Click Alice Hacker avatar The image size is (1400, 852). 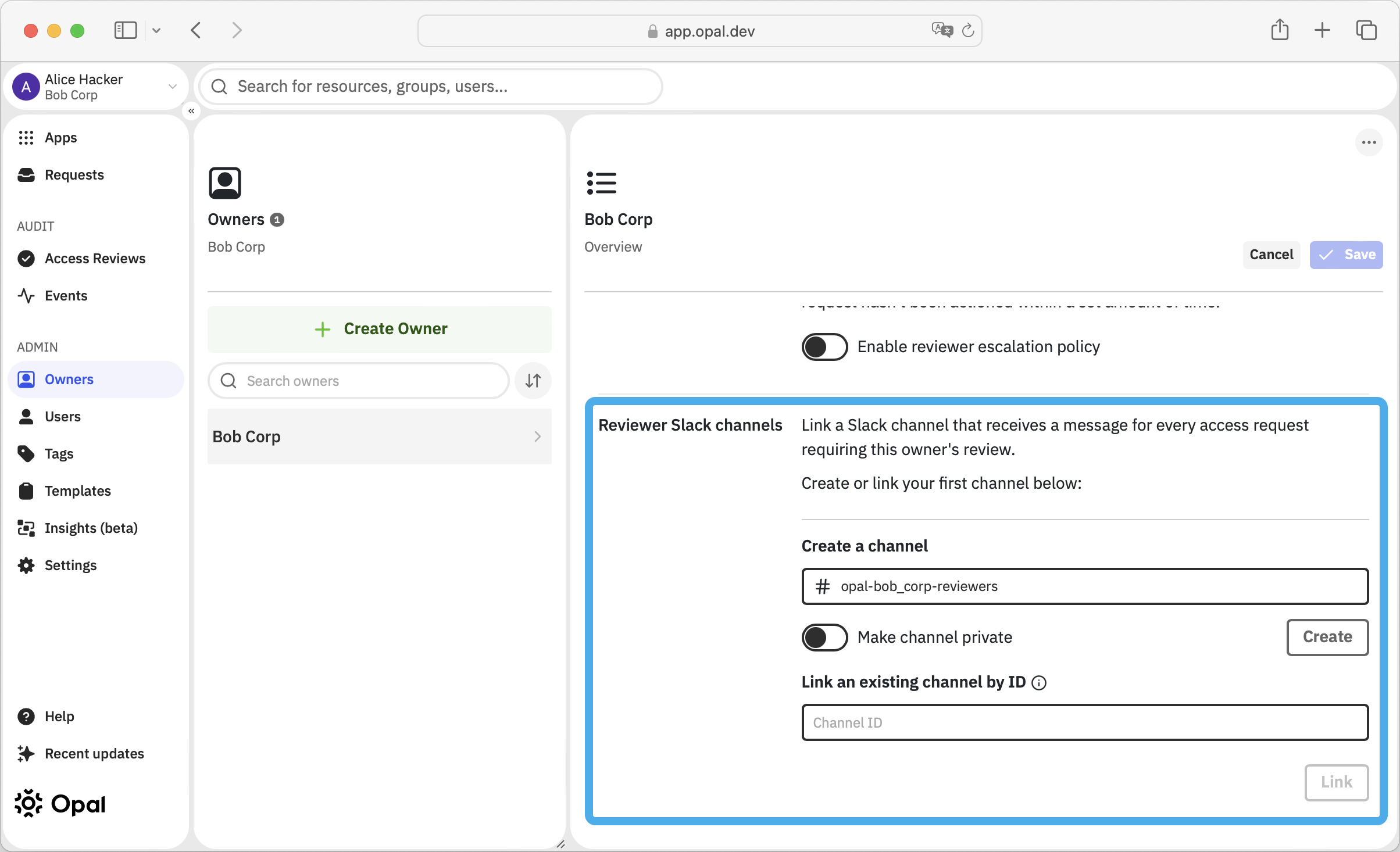pyautogui.click(x=26, y=87)
